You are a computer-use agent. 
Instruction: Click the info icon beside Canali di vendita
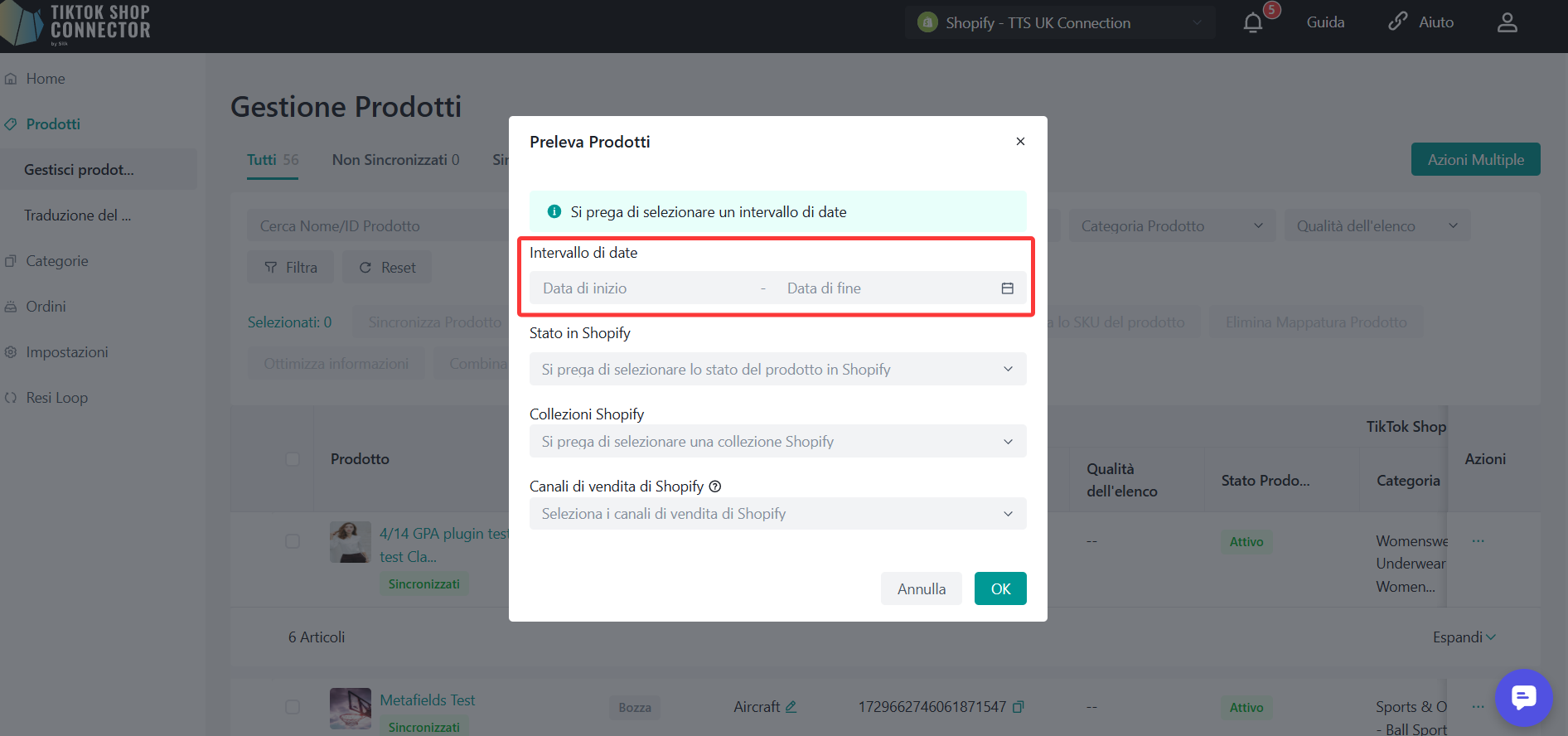[715, 487]
